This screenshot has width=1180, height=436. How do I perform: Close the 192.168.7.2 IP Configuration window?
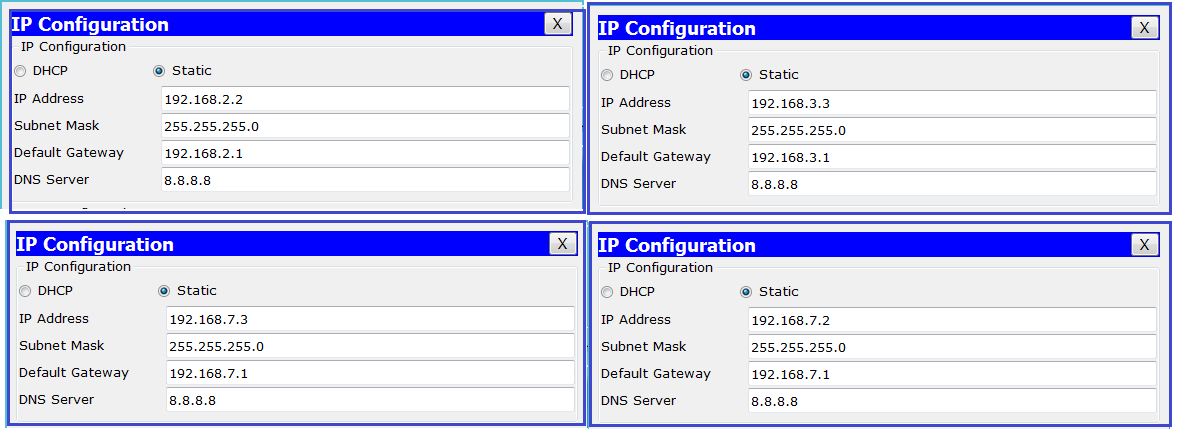1144,245
